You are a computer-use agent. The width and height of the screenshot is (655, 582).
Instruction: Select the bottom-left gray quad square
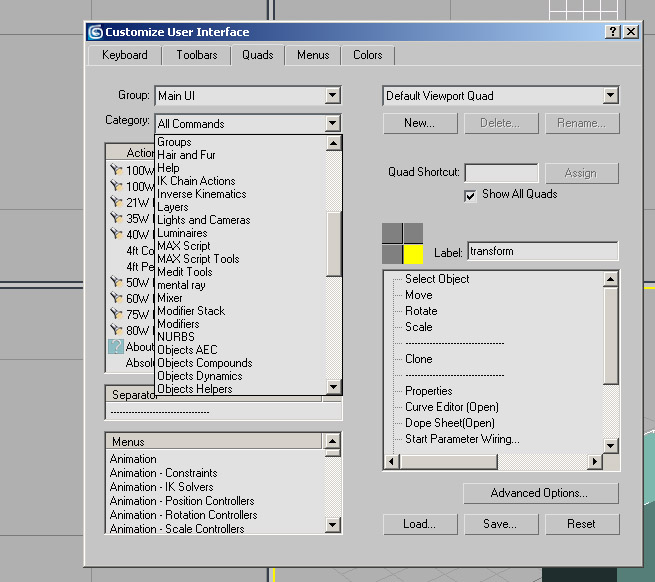[392, 254]
